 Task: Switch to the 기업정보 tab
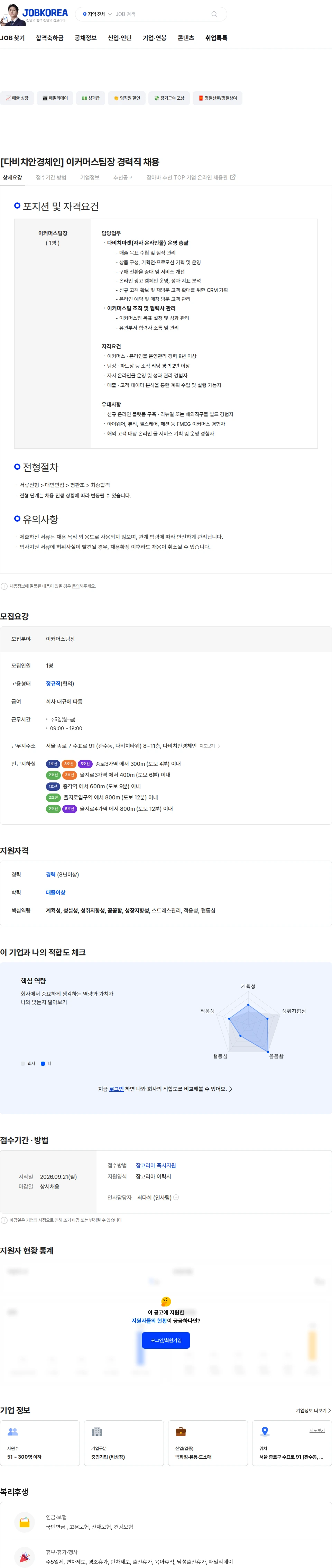pos(90,178)
